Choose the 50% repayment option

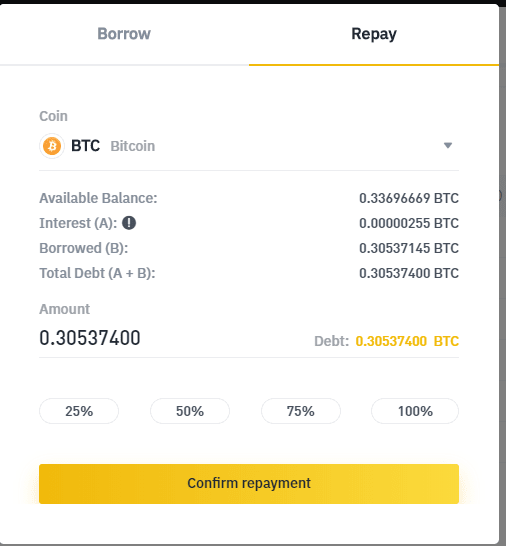coord(190,411)
